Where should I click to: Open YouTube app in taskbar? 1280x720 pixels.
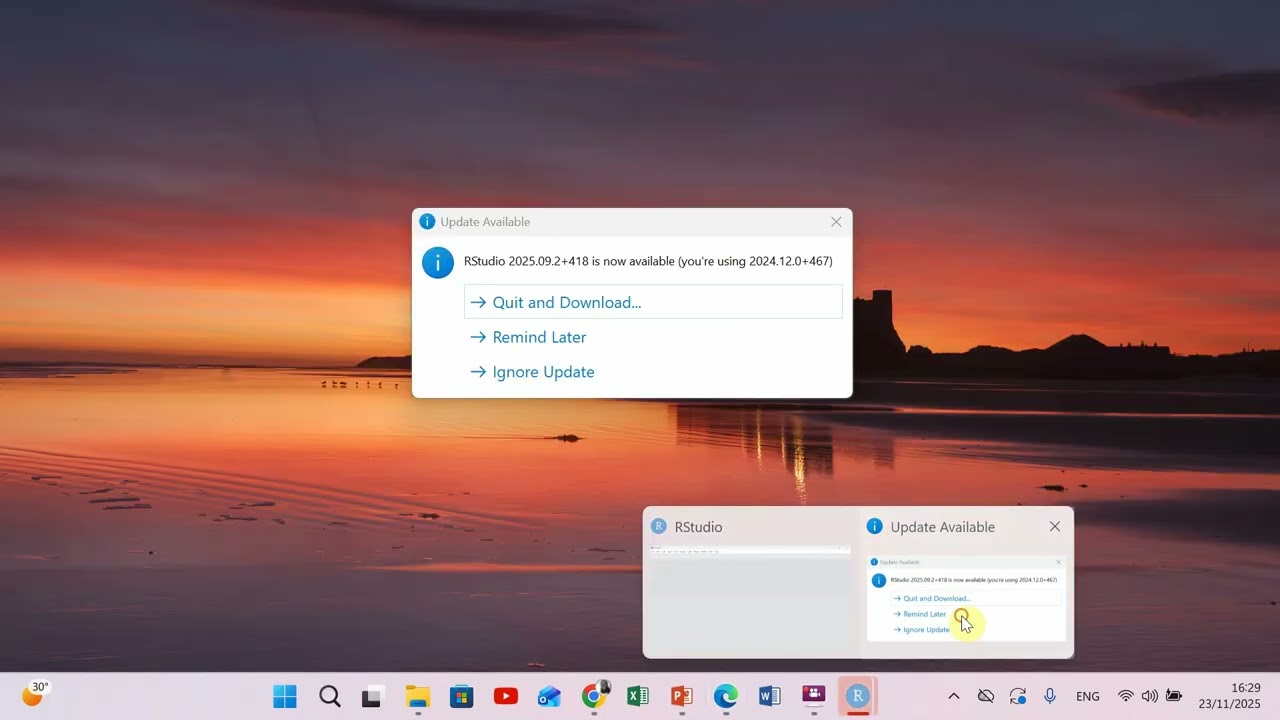tap(506, 696)
